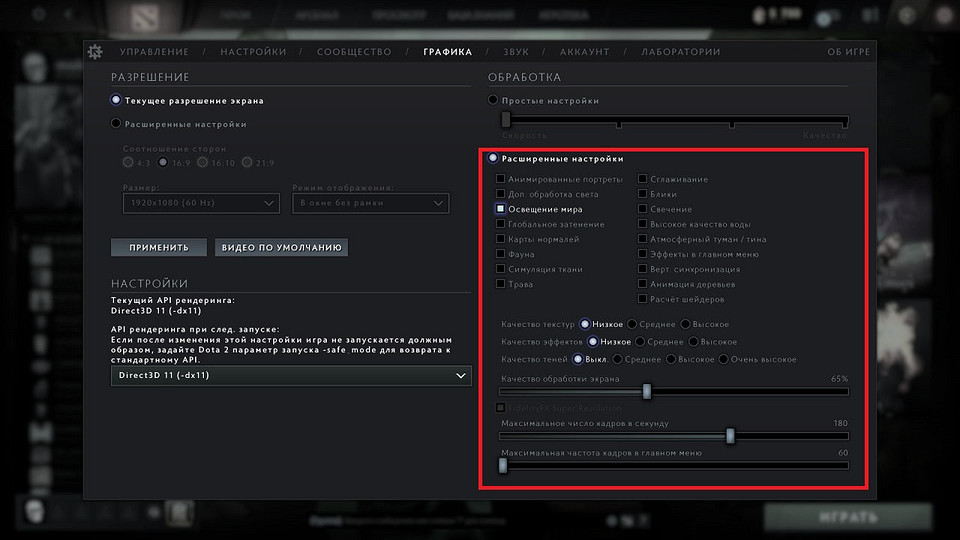Choose Очень высокое shadow quality
Image resolution: width=960 pixels, height=540 pixels.
click(725, 359)
